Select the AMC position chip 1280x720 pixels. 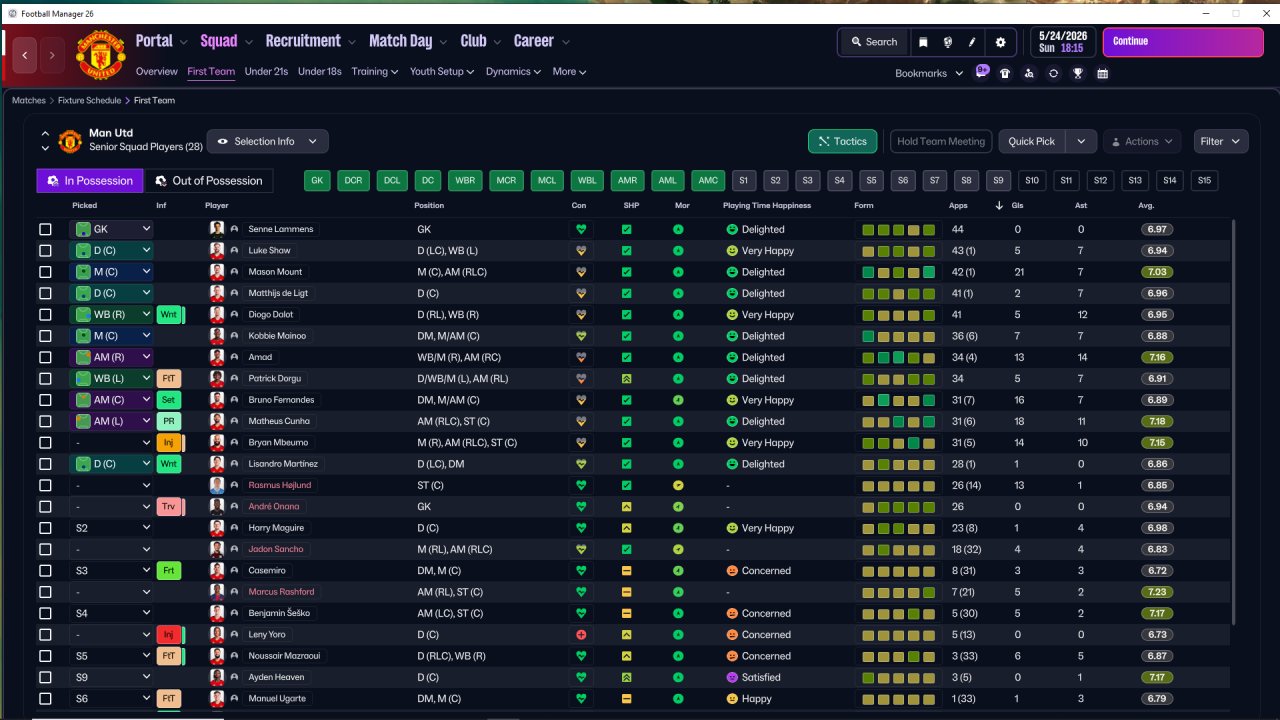pos(708,181)
